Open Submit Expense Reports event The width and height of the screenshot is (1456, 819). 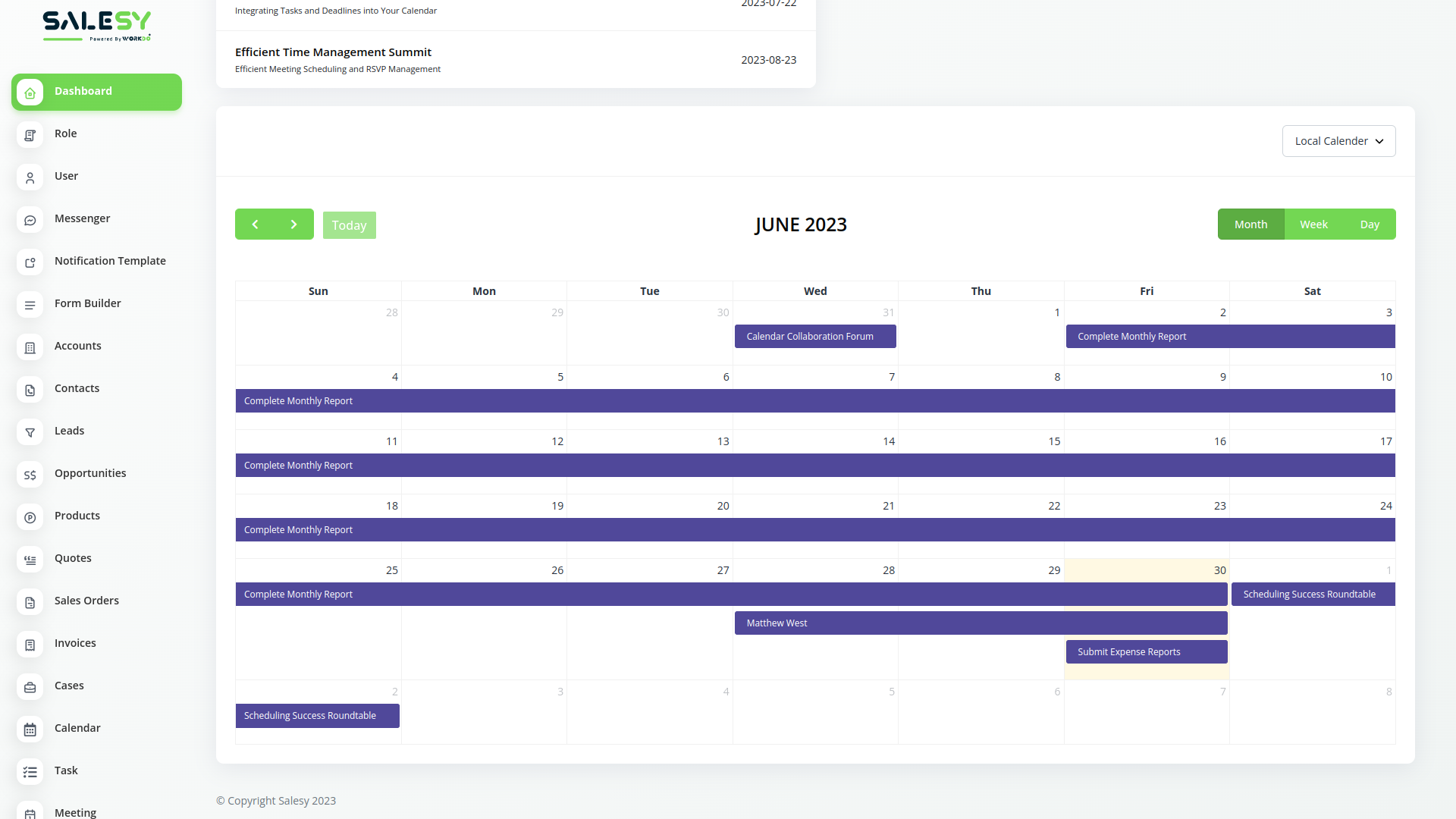[1146, 652]
